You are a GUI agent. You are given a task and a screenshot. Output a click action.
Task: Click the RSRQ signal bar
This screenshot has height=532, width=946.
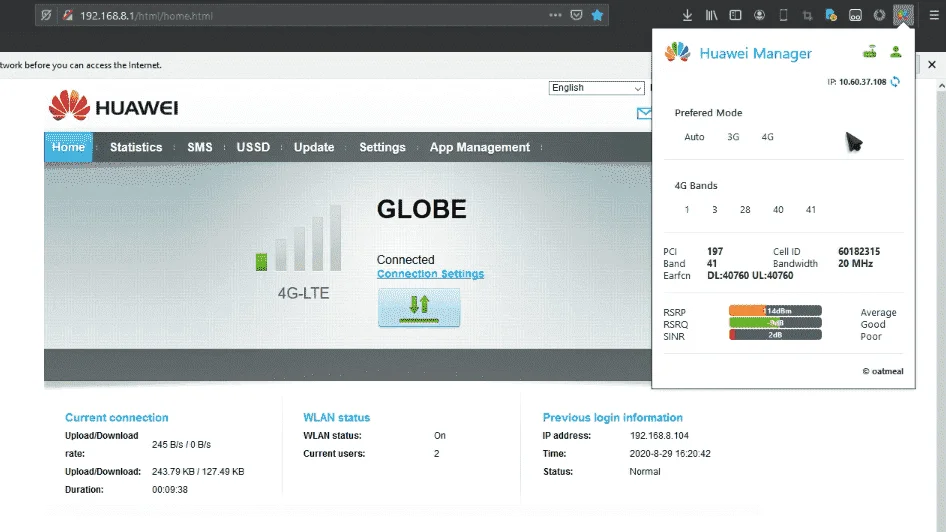click(x=775, y=323)
